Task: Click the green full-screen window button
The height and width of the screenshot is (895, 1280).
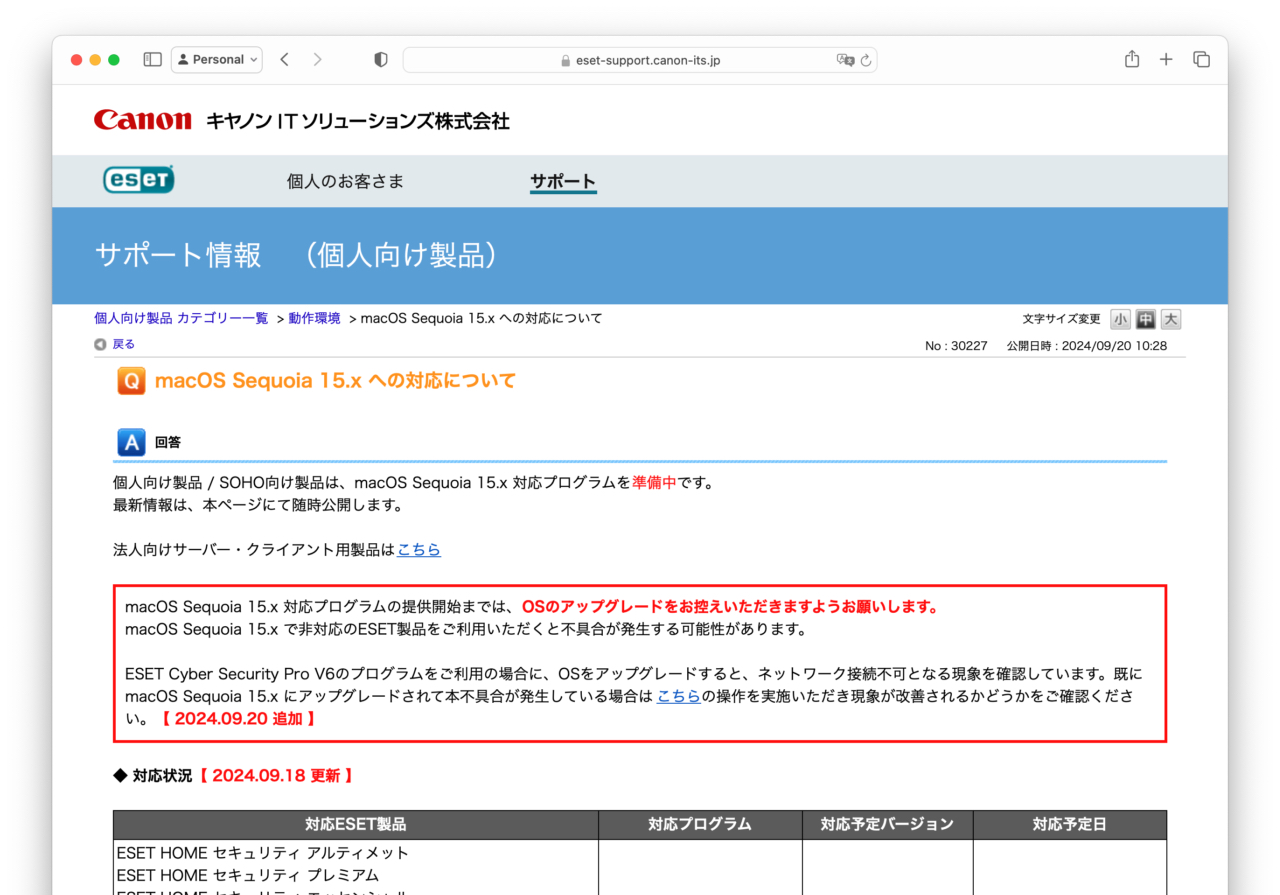Action: pos(114,60)
